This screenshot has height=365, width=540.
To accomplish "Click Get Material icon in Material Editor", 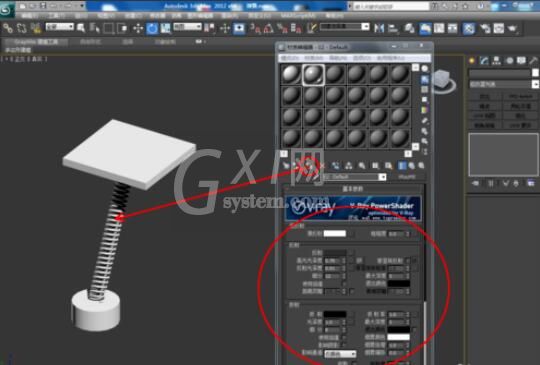I will pos(286,166).
